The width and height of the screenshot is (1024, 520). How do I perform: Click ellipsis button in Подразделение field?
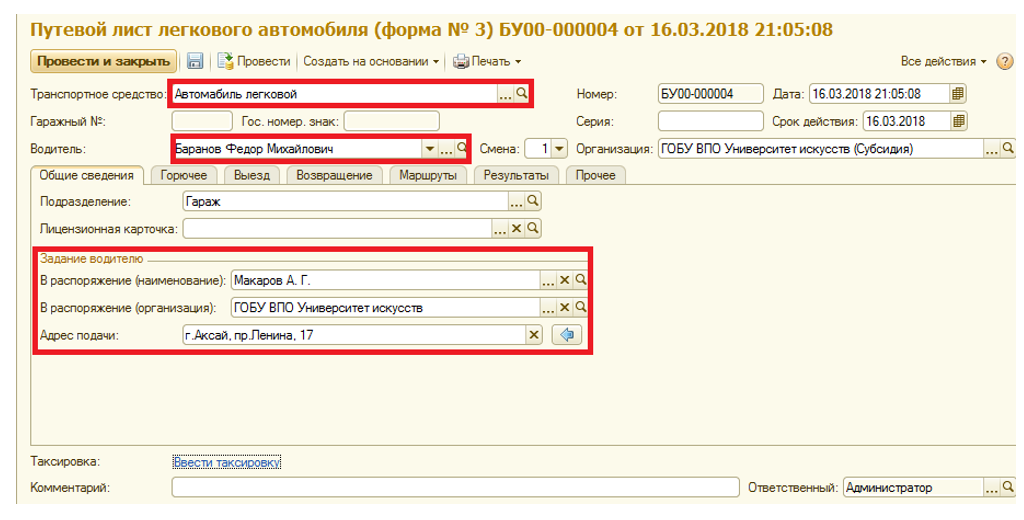pos(516,203)
